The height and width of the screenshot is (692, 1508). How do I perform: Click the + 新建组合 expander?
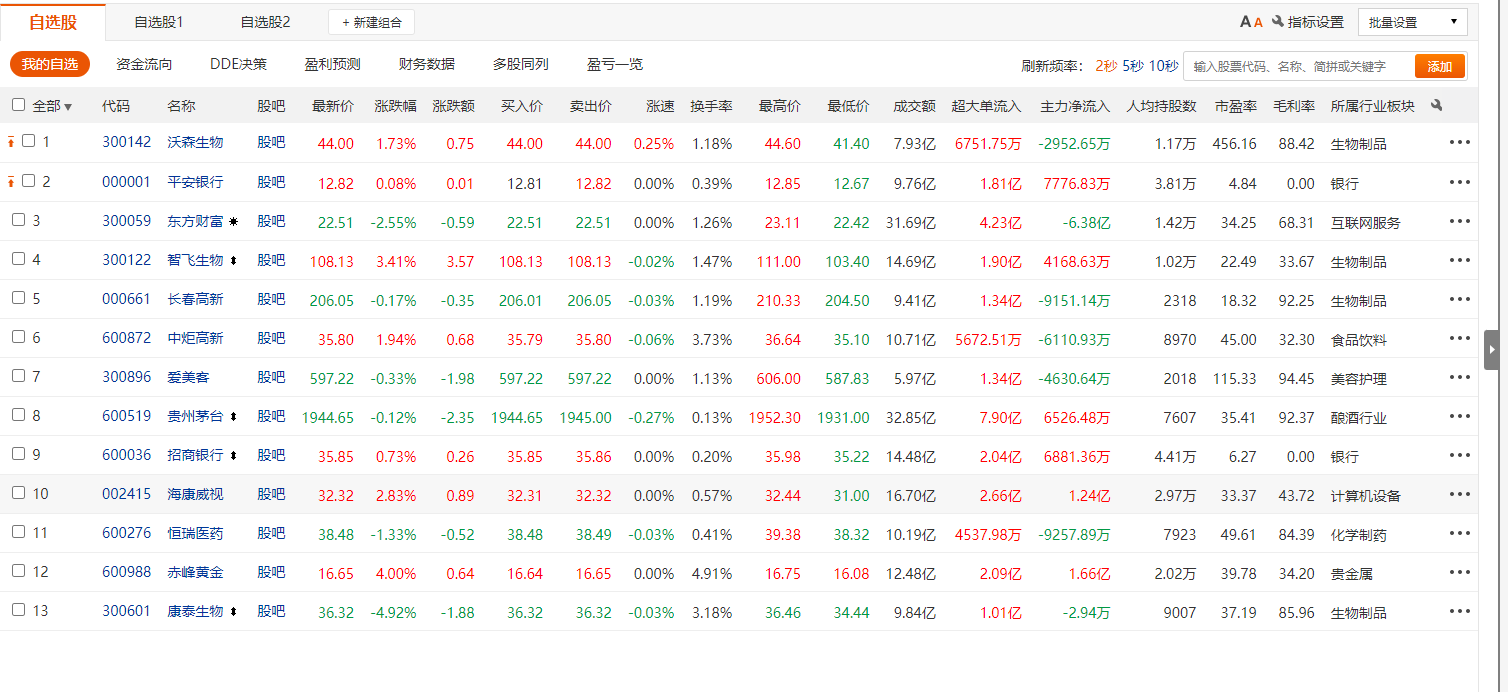click(371, 21)
